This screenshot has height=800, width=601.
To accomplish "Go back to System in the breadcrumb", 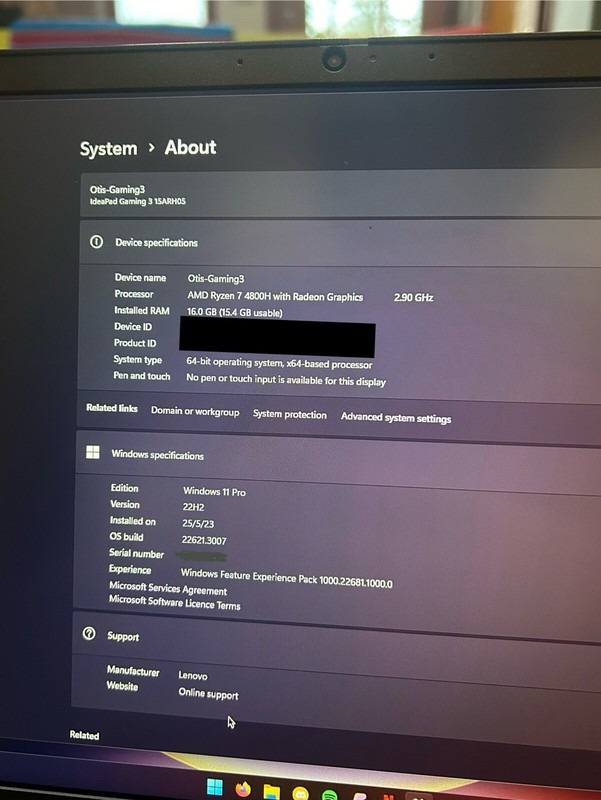I will pyautogui.click(x=108, y=148).
